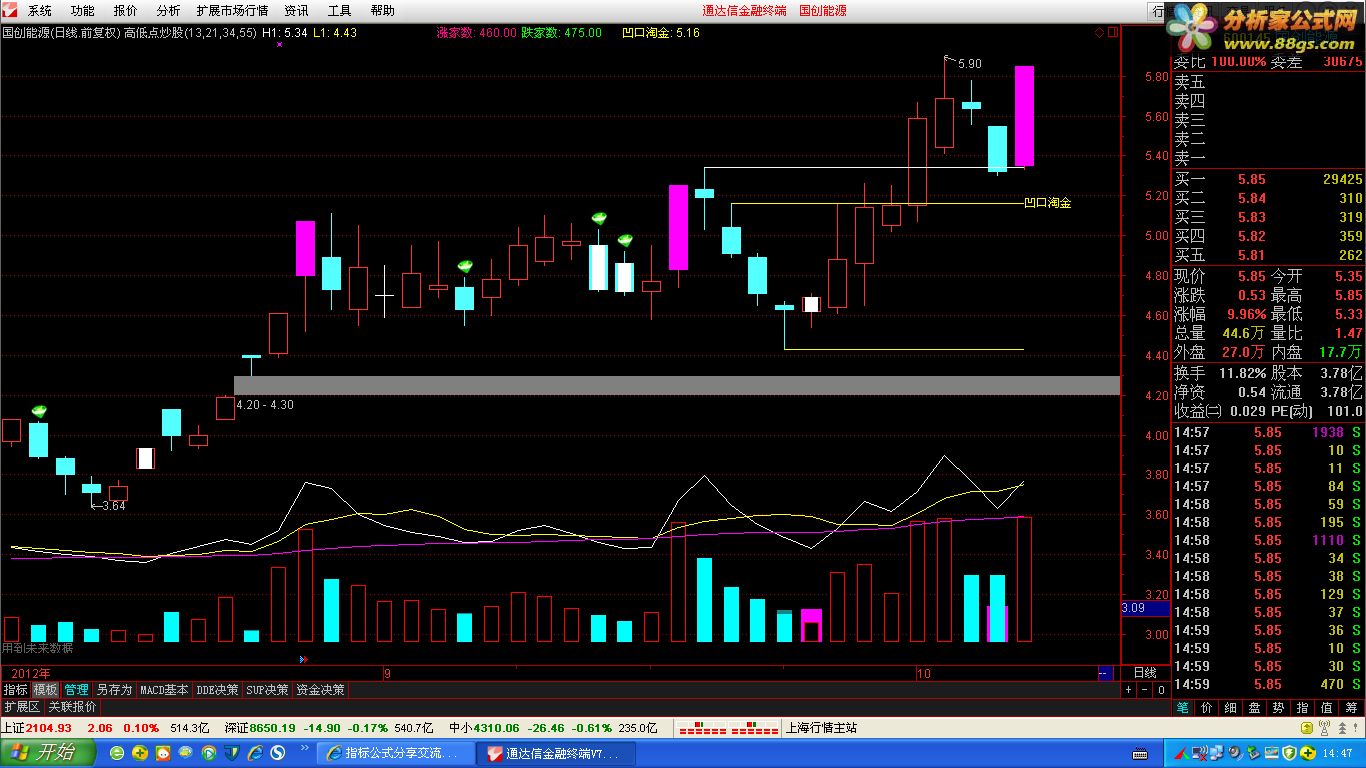Screen dimensions: 1366x768
Task: Expand quick launch overflow chevron
Action: tap(304, 748)
